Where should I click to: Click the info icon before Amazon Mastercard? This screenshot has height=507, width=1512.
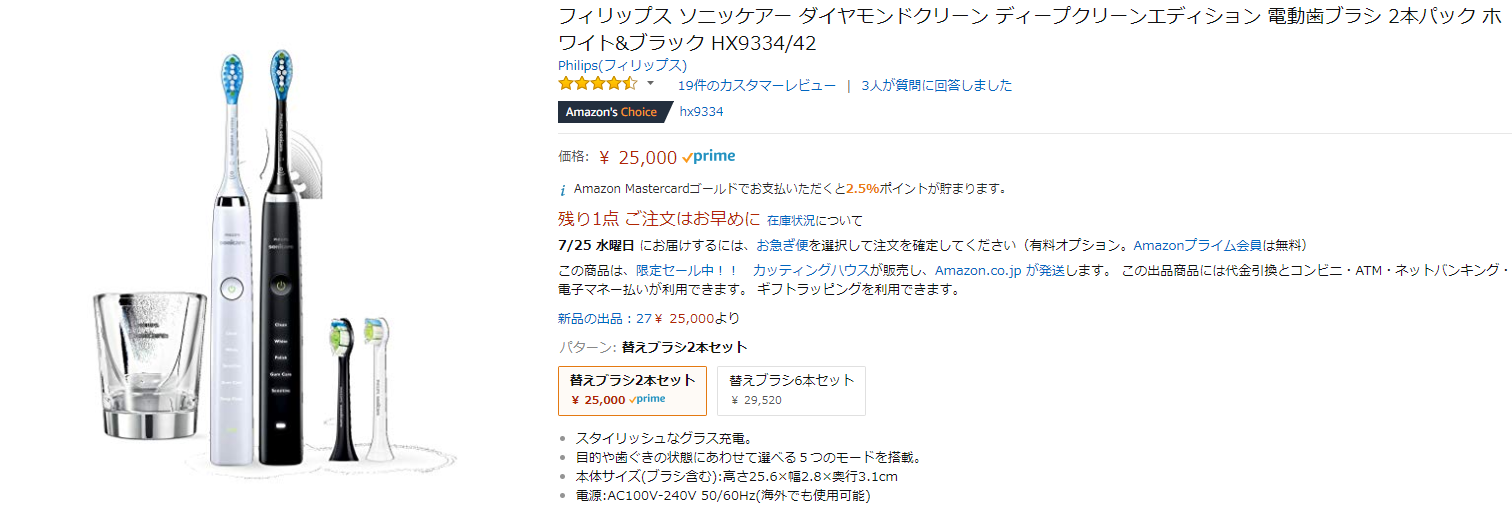point(563,189)
